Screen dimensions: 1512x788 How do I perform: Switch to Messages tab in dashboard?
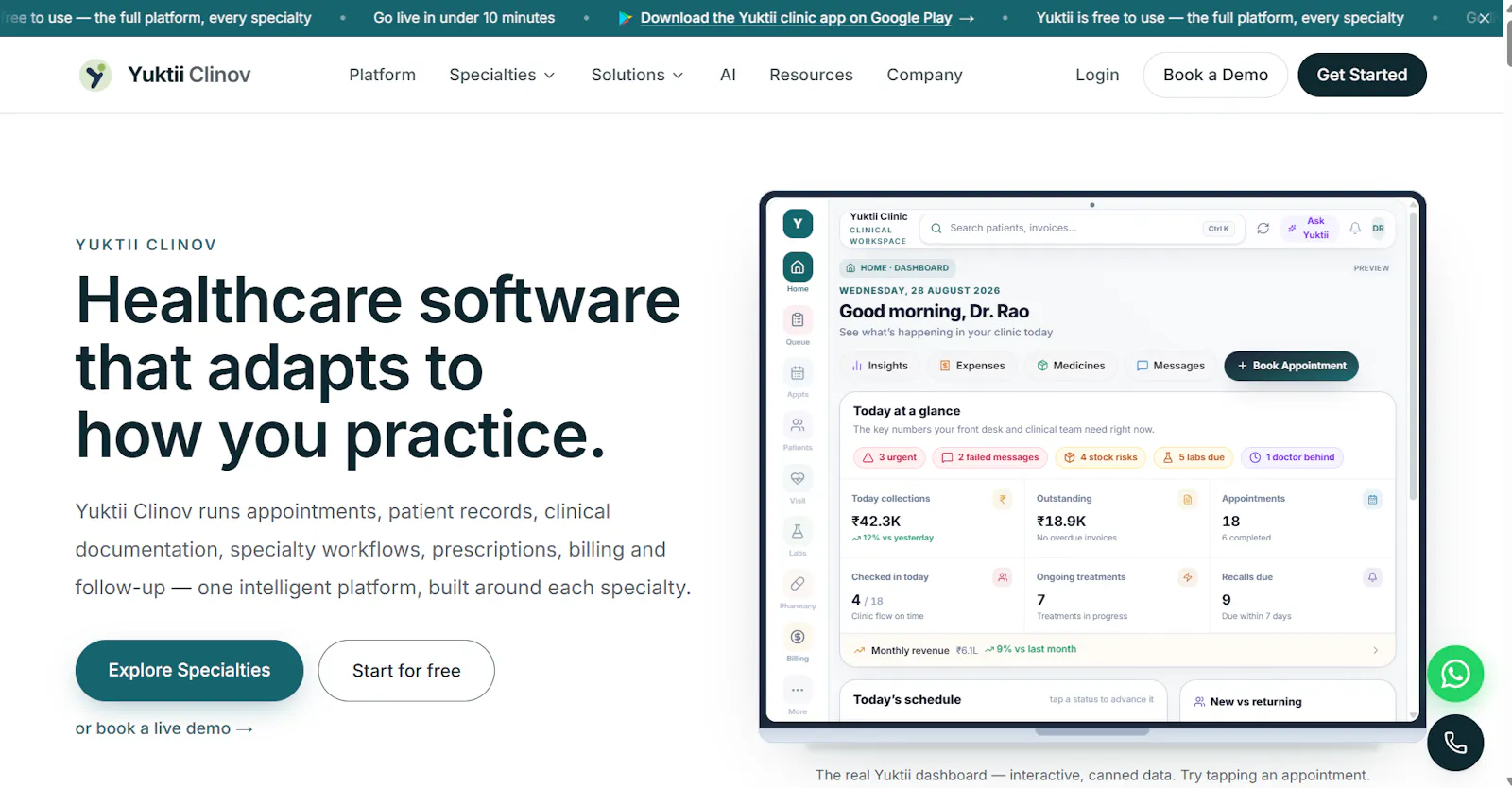1170,366
